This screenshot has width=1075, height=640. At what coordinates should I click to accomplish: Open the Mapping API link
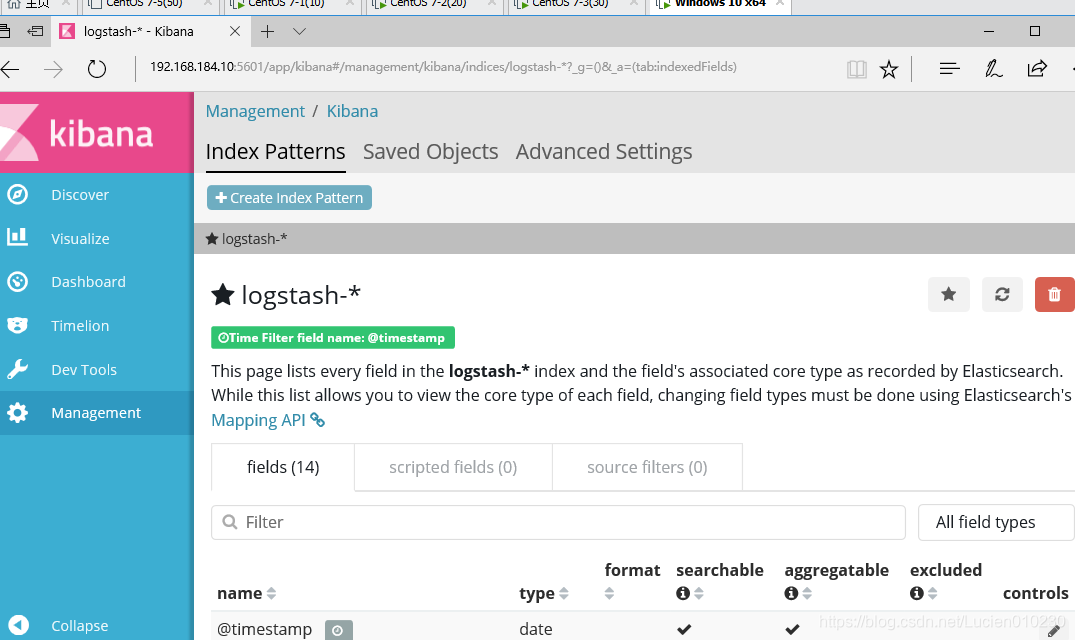267,420
